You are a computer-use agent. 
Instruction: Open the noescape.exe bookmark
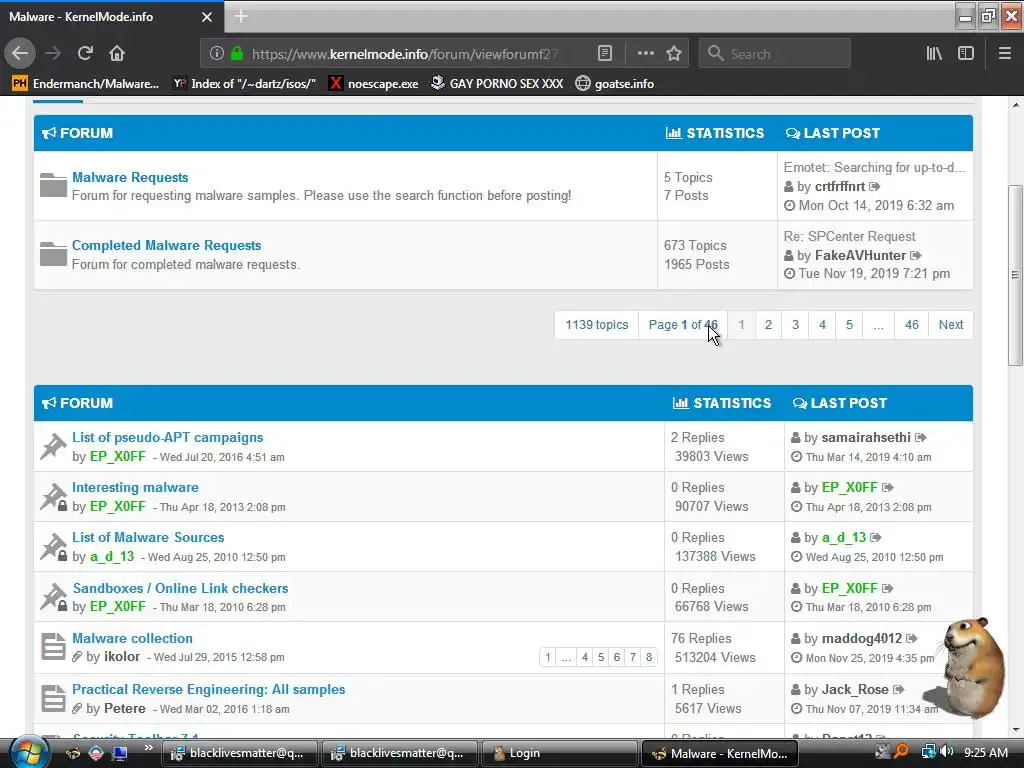click(x=374, y=84)
